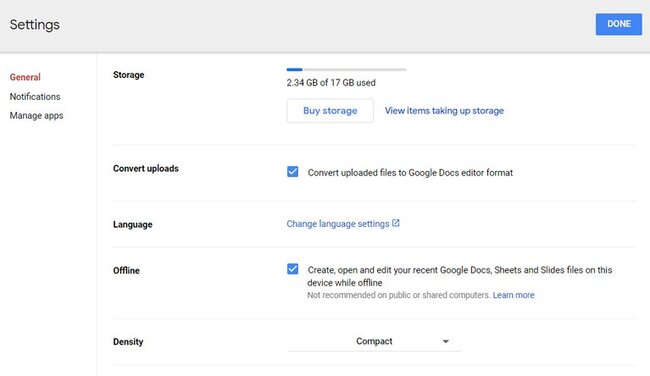Click the Density section label
This screenshot has width=650, height=376.
(x=128, y=342)
